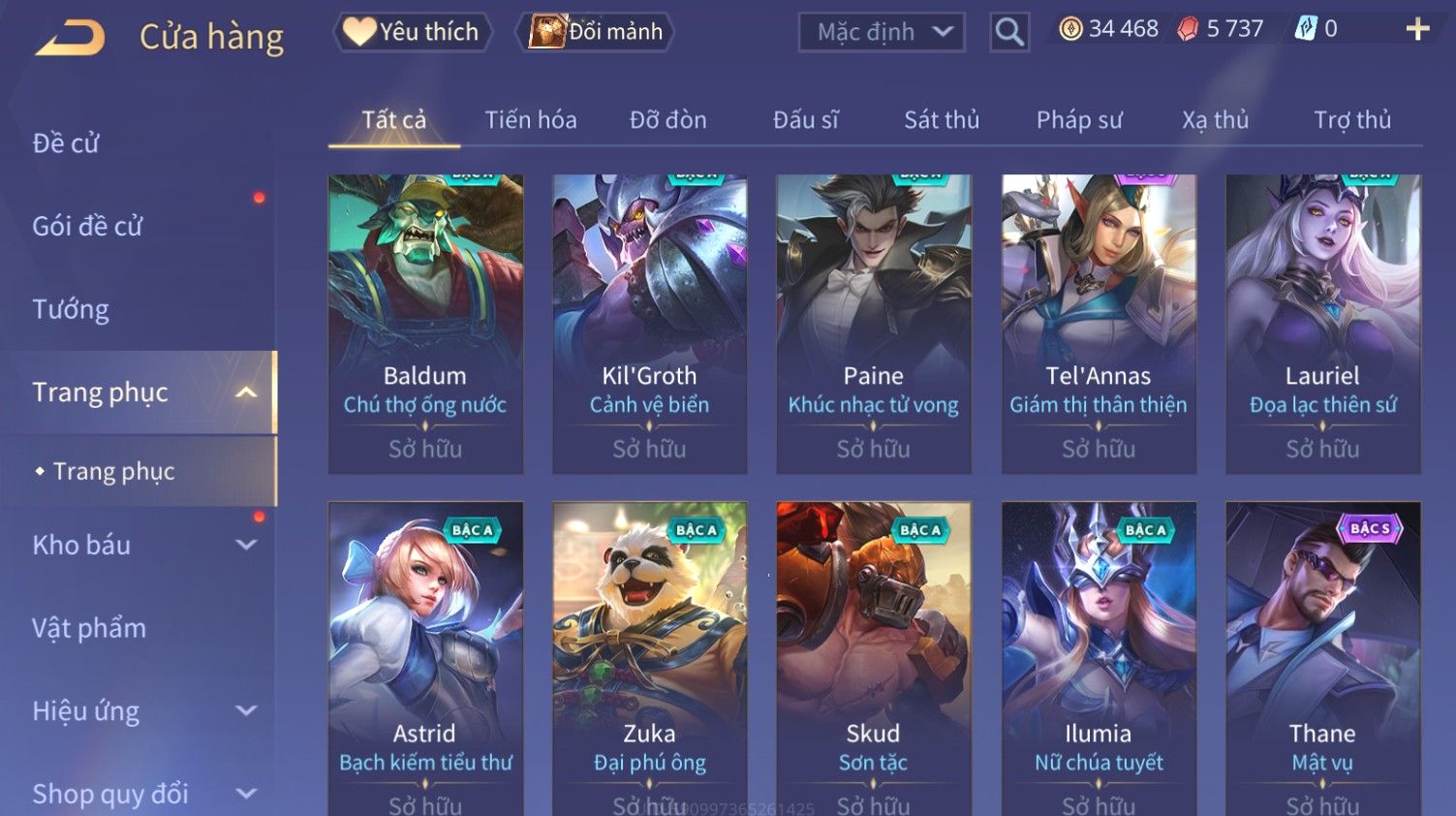Click the chest icon in Đổi mảnh

(x=547, y=31)
